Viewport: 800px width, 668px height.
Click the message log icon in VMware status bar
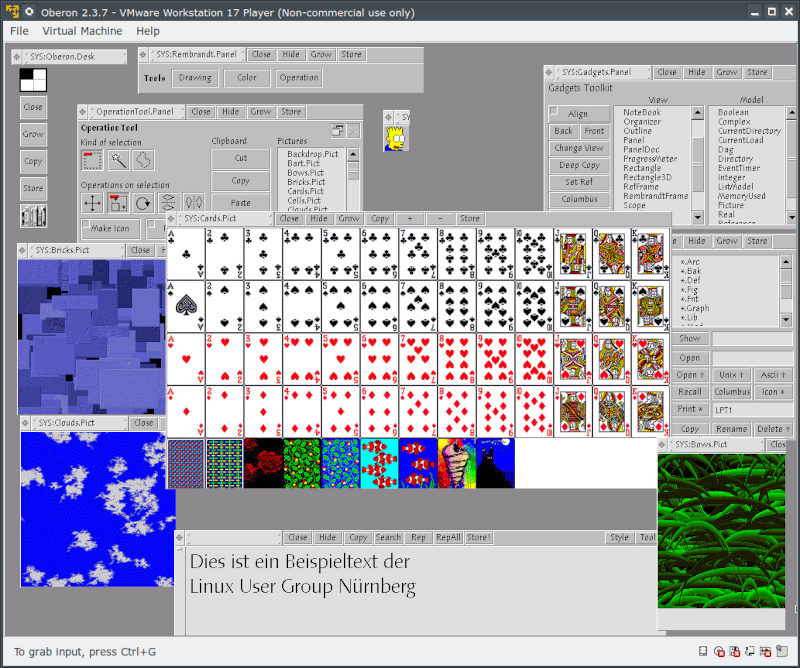point(782,651)
